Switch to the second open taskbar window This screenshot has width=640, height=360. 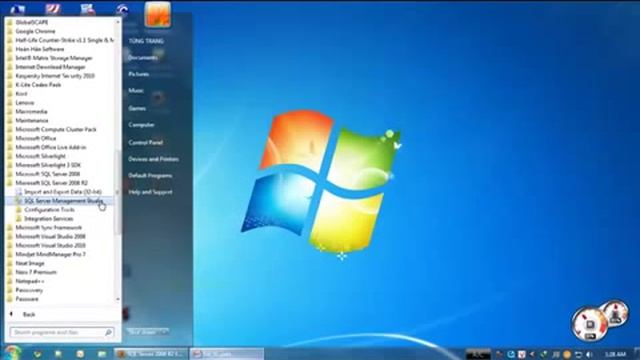tap(227, 354)
